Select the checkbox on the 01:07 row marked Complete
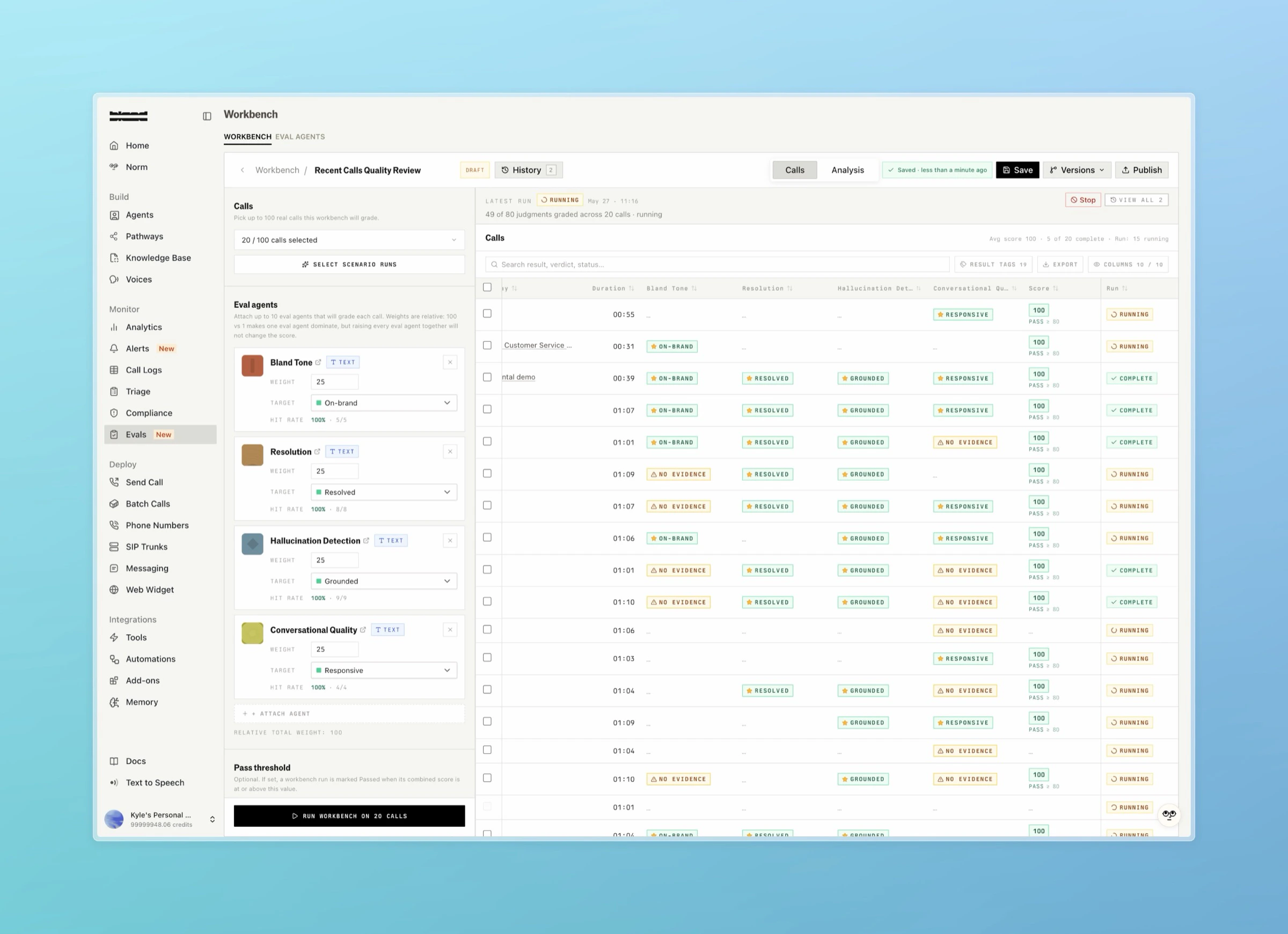 487,409
